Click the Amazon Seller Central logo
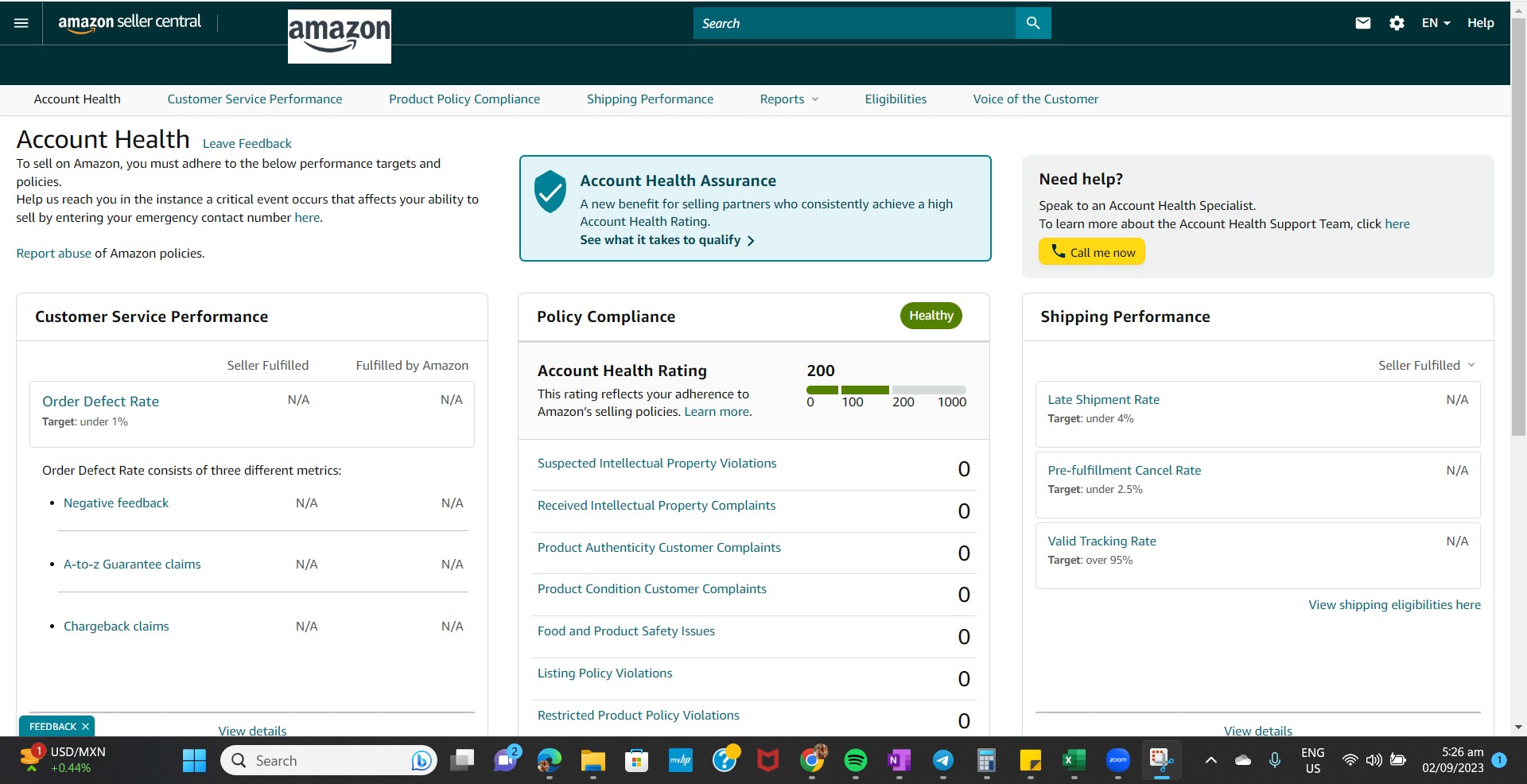Viewport: 1527px width, 784px height. tap(130, 23)
